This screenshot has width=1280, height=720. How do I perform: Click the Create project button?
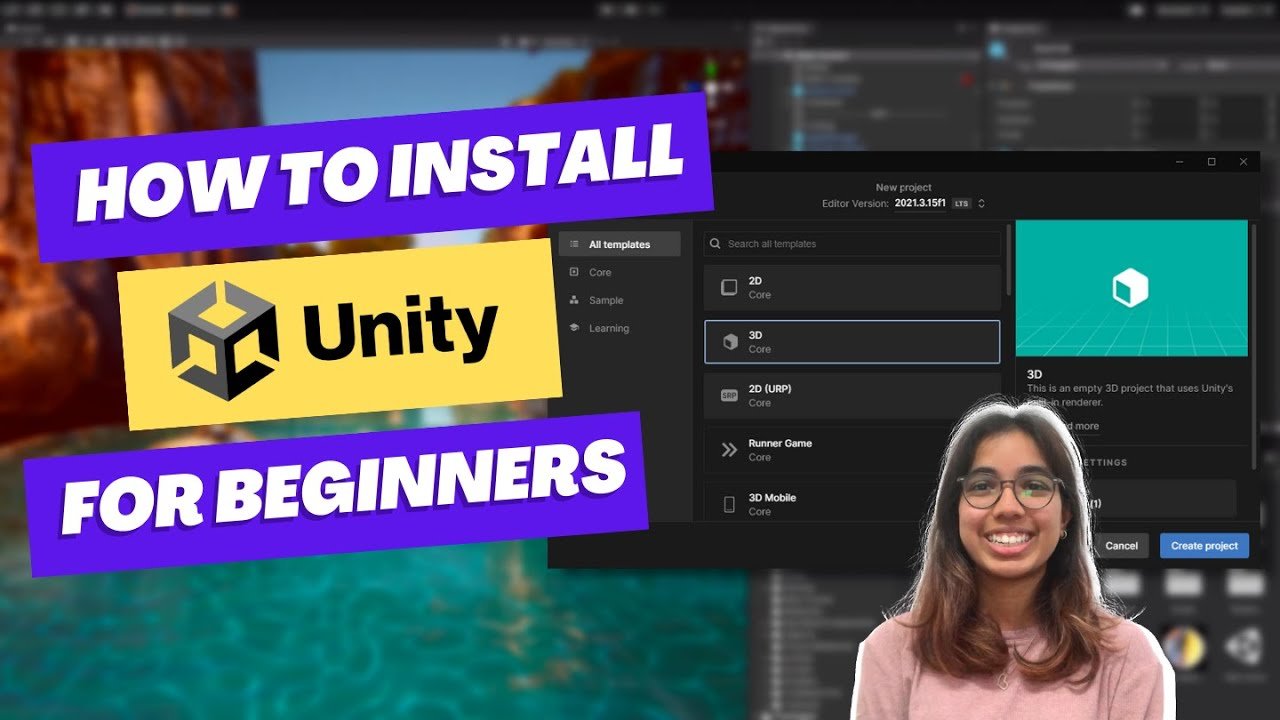pyautogui.click(x=1204, y=546)
